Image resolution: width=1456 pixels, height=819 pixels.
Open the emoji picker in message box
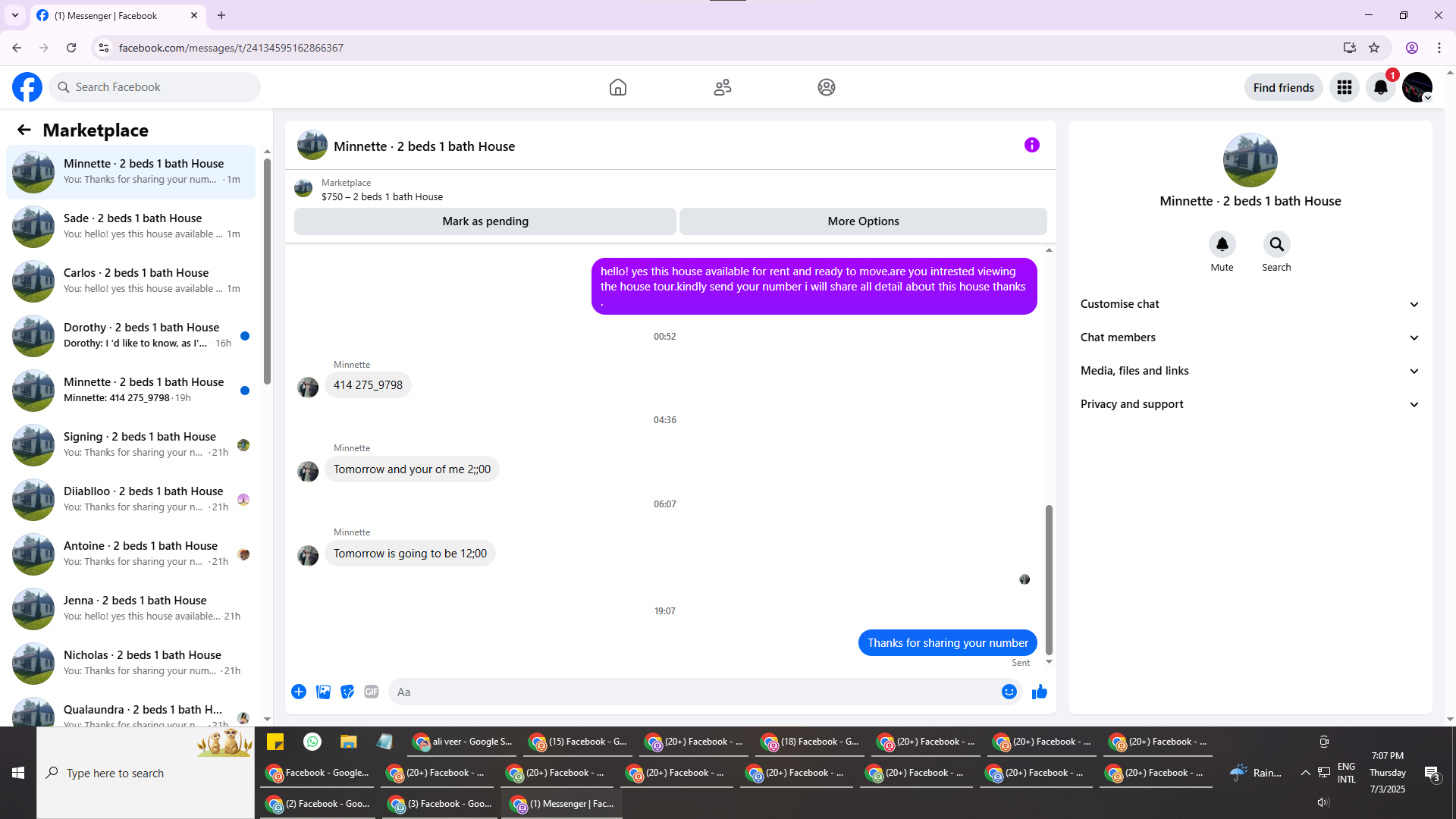pyautogui.click(x=1009, y=692)
